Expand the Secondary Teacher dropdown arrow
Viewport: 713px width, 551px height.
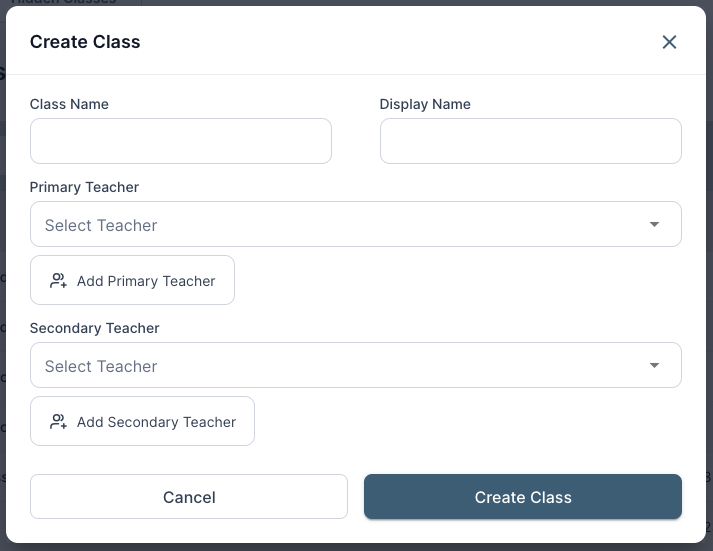654,366
